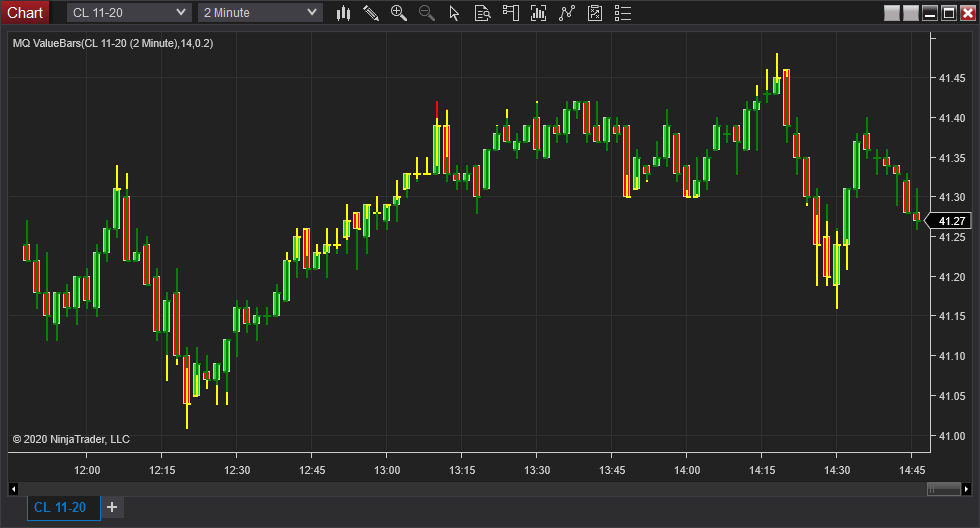980x528 pixels.
Task: Minimize the chart window
Action: click(x=930, y=12)
